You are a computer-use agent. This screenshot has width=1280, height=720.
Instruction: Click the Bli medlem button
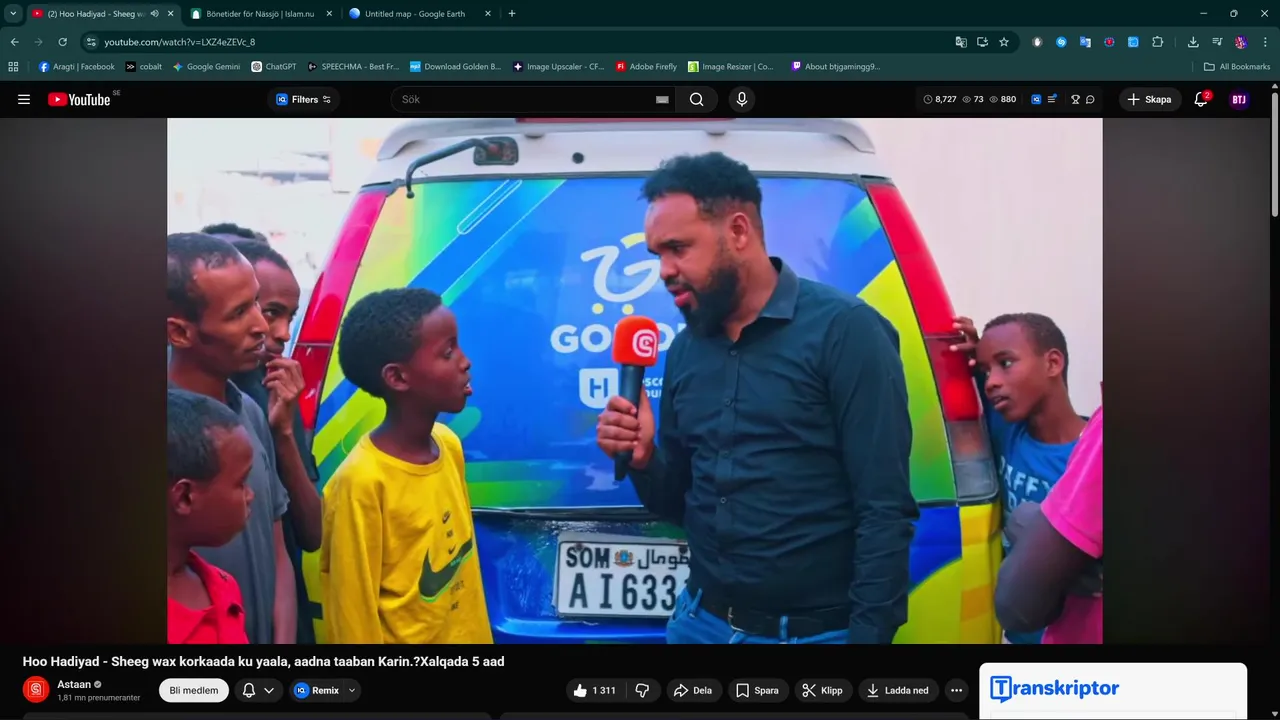point(194,690)
